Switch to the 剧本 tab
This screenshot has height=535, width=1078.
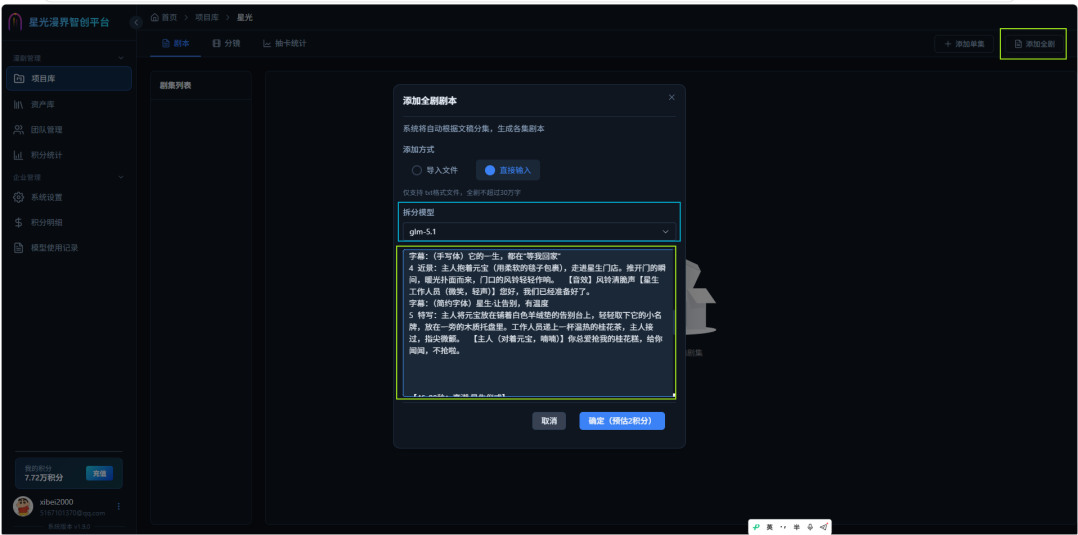pyautogui.click(x=175, y=43)
